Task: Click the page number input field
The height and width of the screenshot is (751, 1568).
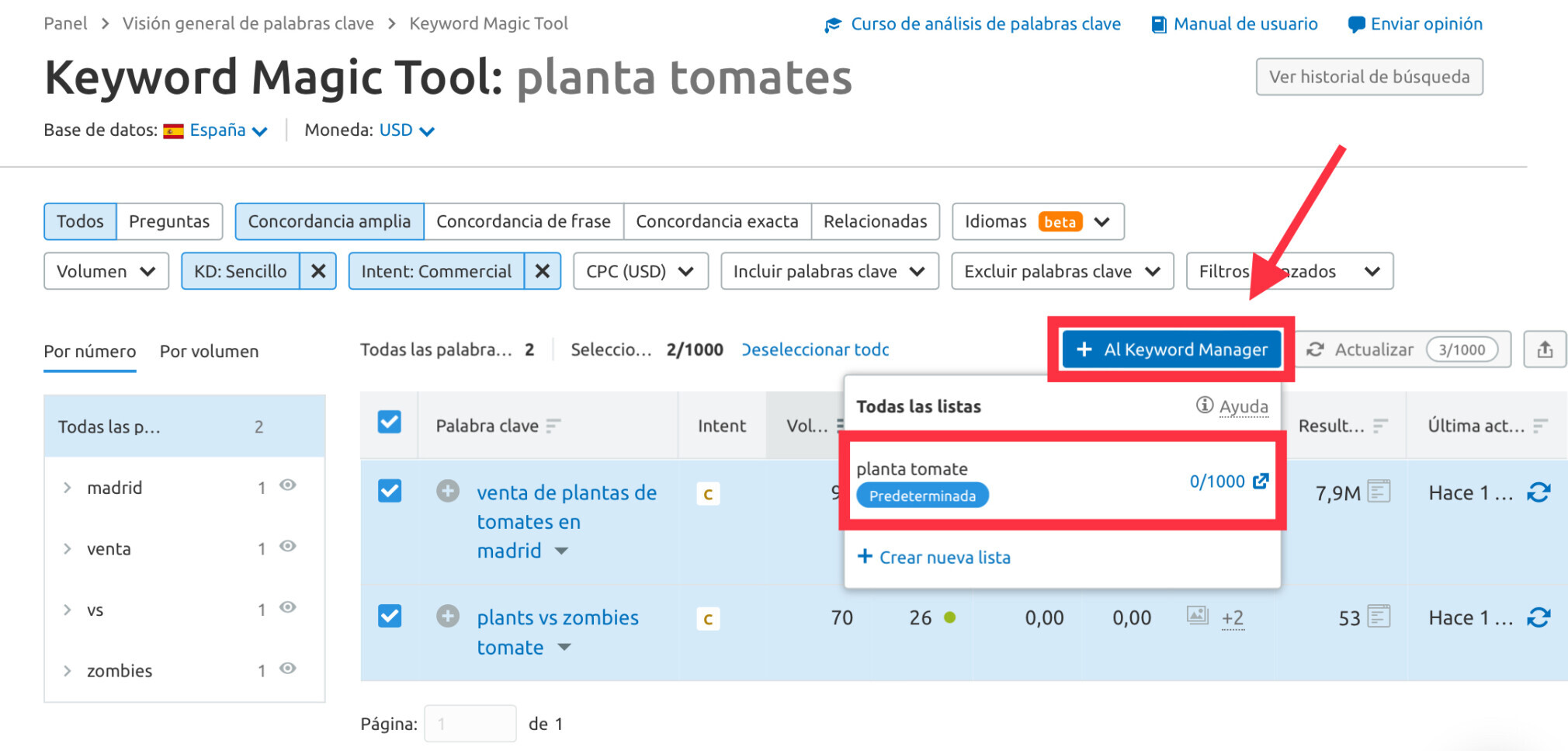Action: tap(470, 724)
